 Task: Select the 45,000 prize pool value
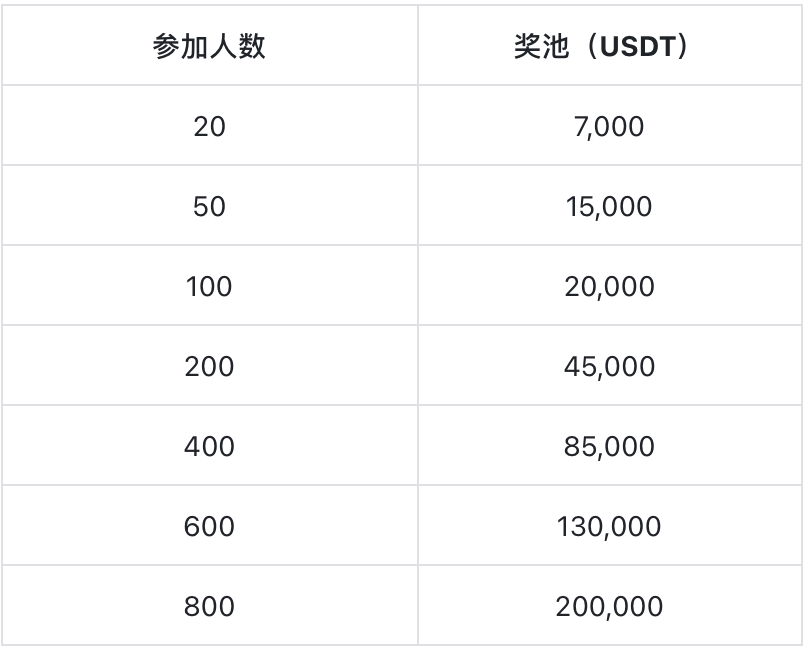click(x=609, y=366)
